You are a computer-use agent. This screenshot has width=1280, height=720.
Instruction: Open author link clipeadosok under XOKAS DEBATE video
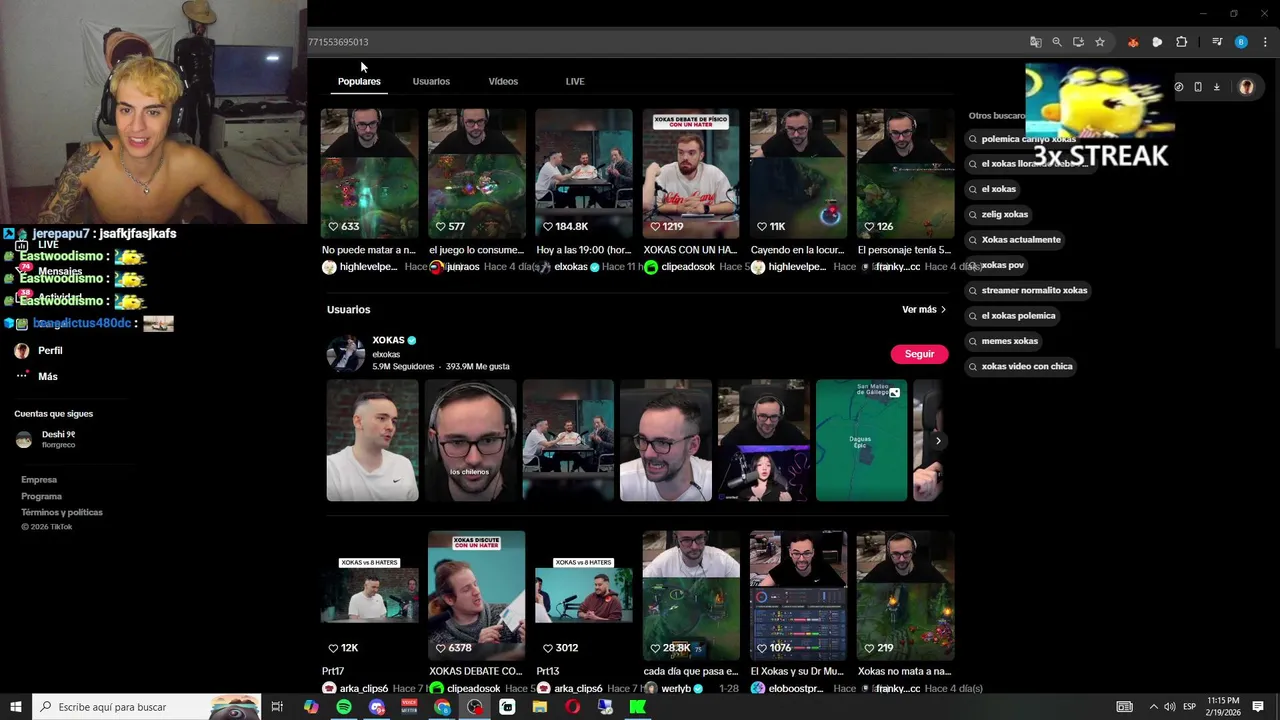[473, 688]
